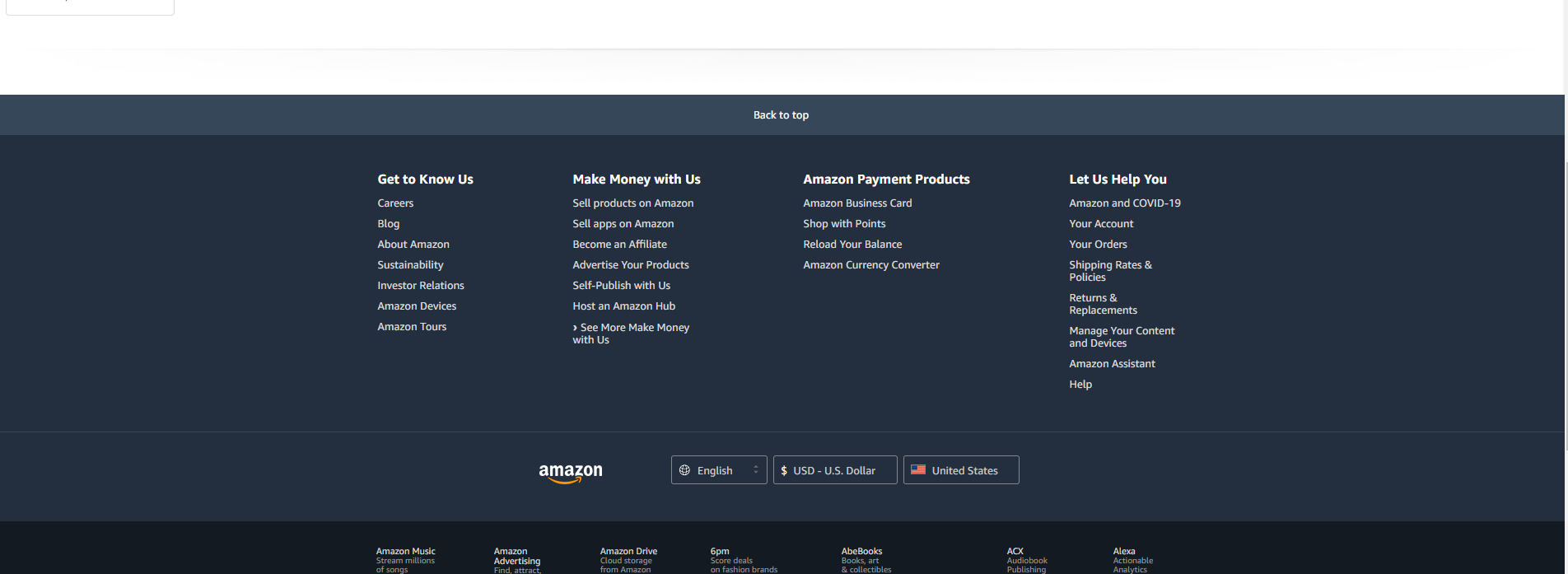Visit Investor Relations
Viewport: 1568px width, 574px height.
click(421, 286)
